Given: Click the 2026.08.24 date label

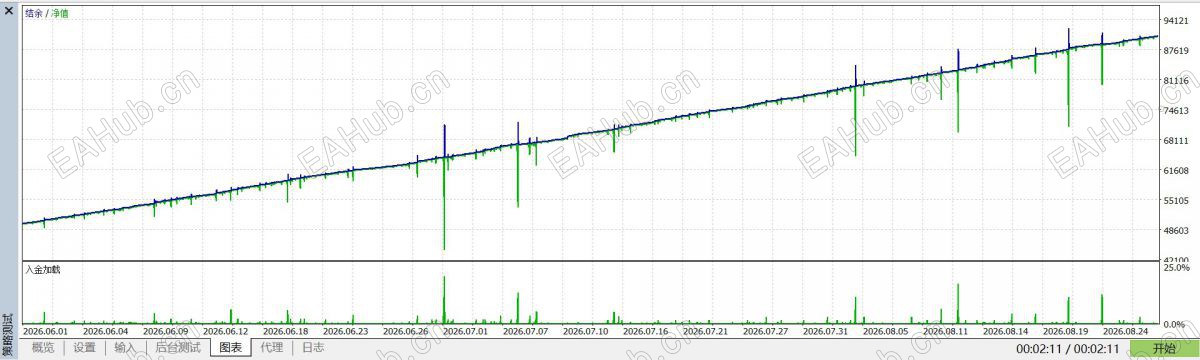Looking at the screenshot, I should click(1125, 331).
